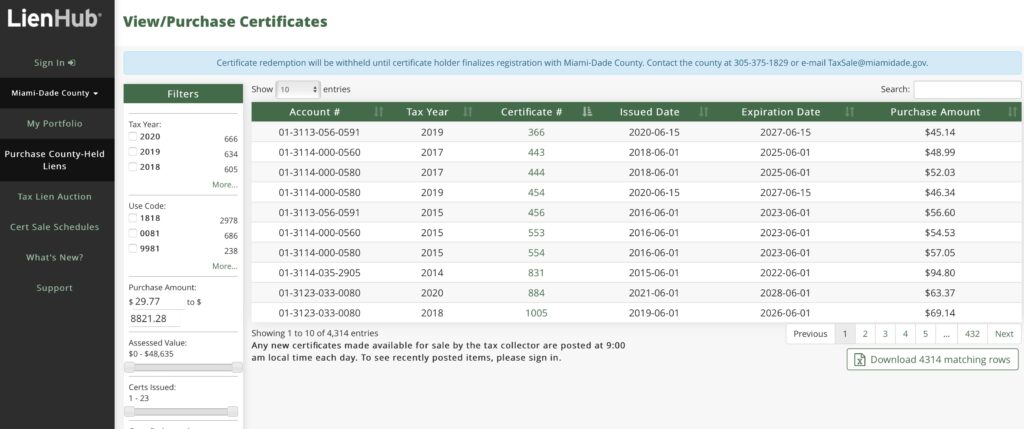The height and width of the screenshot is (429, 1024).
Task: Open the What's New? page
Action: (x=55, y=257)
